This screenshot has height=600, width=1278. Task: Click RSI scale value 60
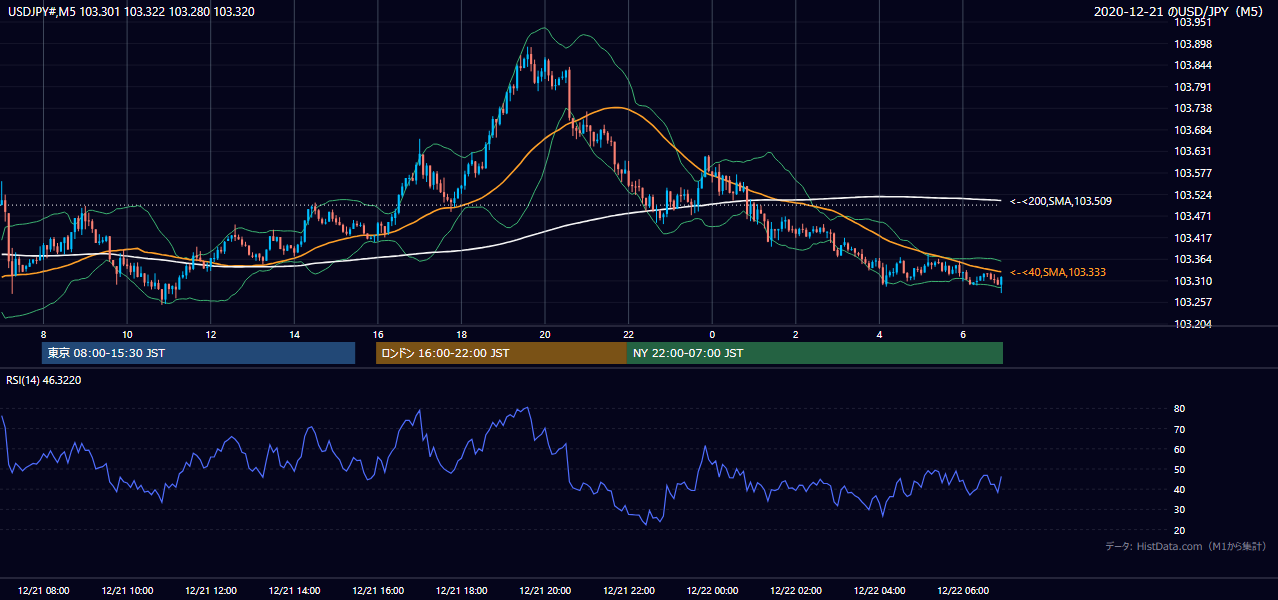click(x=1180, y=449)
